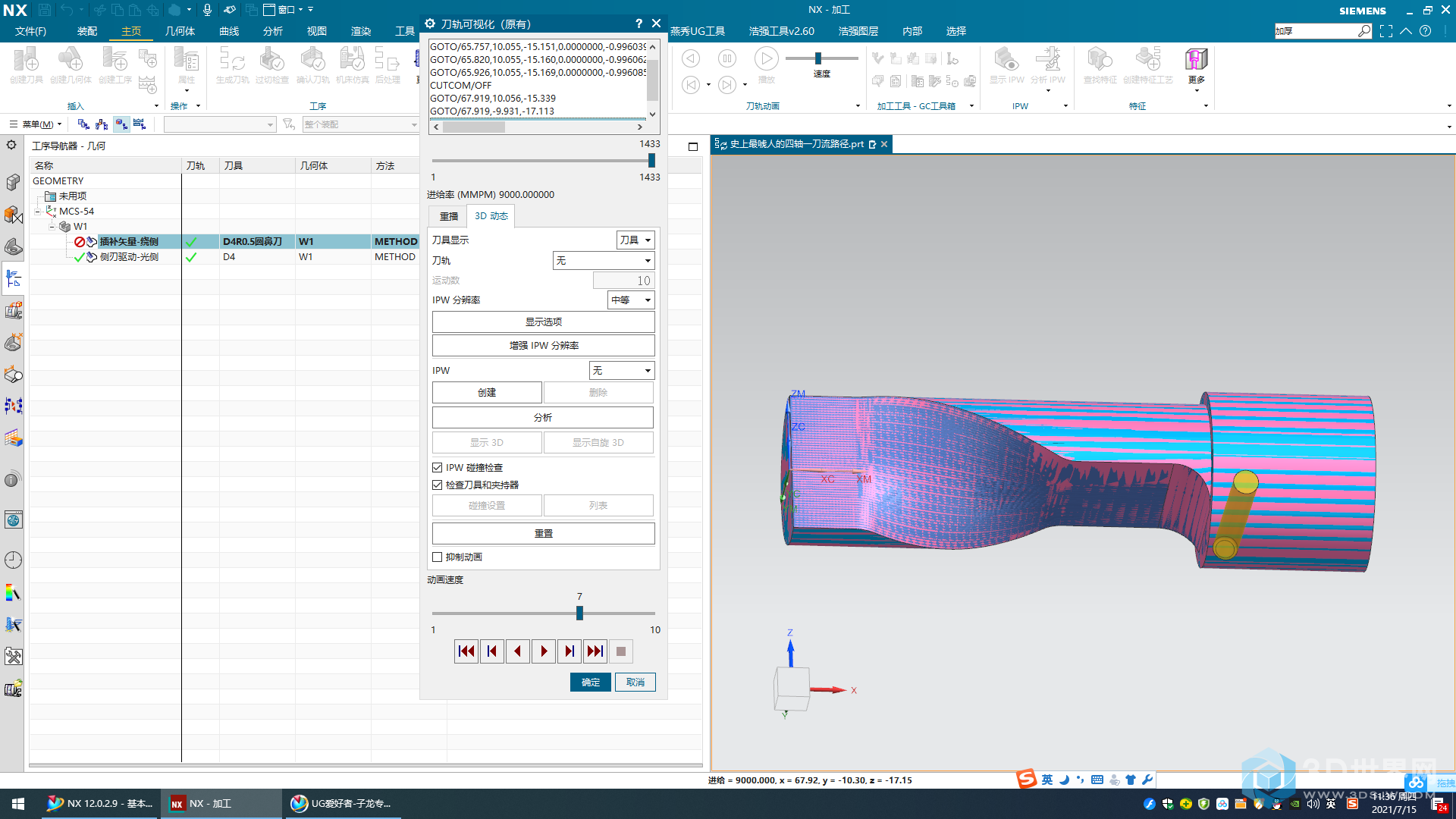Open the History clock sidebar tab
This screenshot has width=1456, height=819.
[x=13, y=560]
